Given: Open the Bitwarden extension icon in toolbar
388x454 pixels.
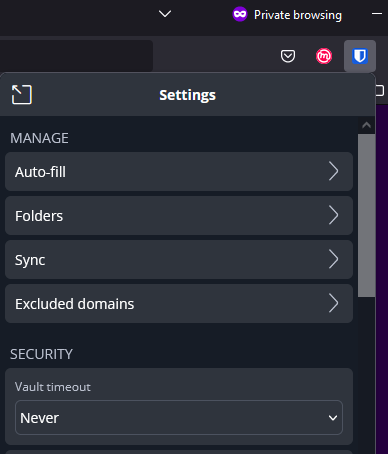Looking at the screenshot, I should (x=360, y=56).
